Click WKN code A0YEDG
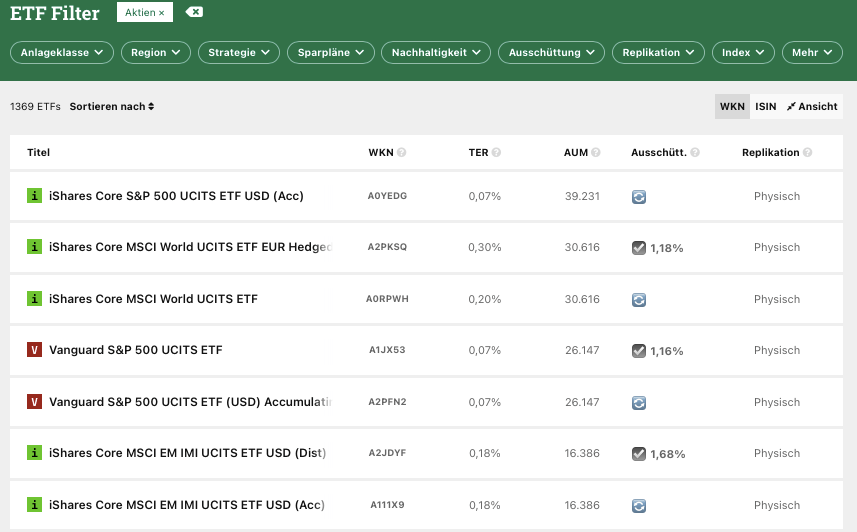This screenshot has width=857, height=532. 387,196
